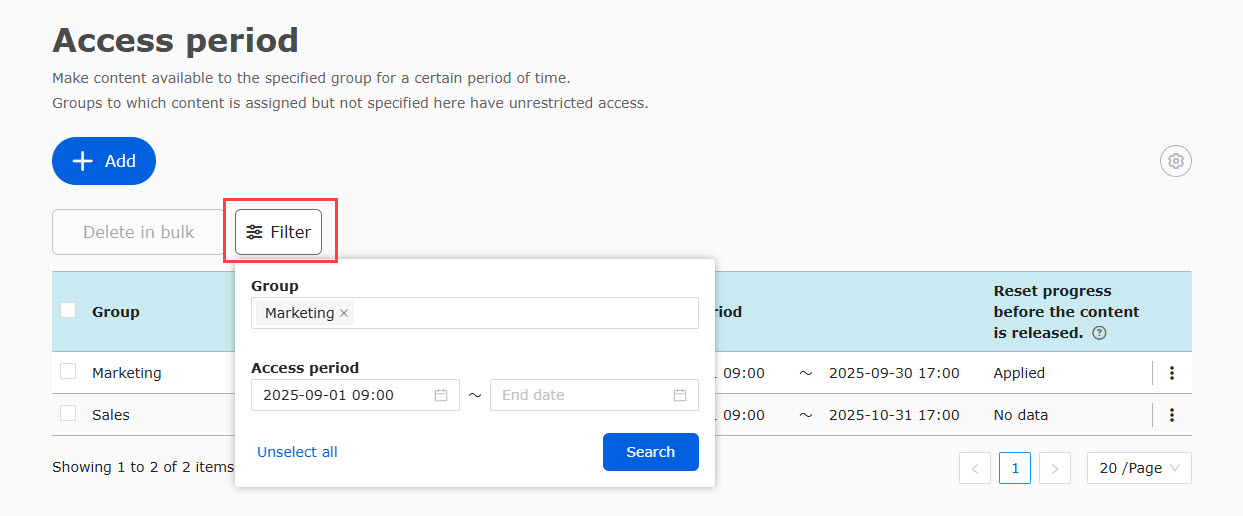The height and width of the screenshot is (516, 1243).
Task: Click the Add button
Action: 104,161
